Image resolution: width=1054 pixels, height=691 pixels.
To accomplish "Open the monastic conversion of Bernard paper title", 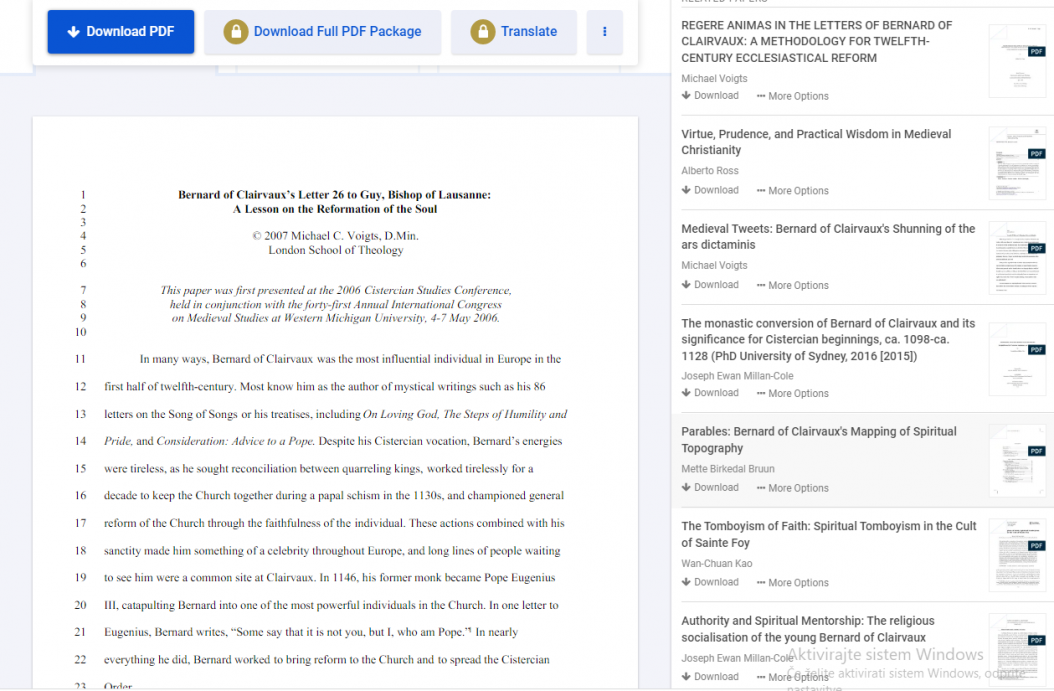I will [828, 339].
